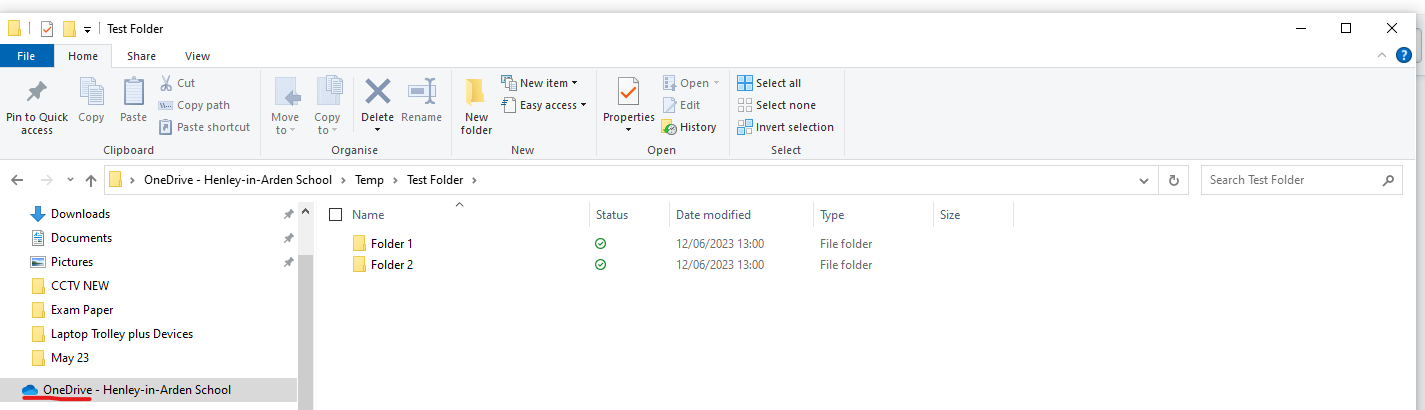Click Invert selection command

pyautogui.click(x=785, y=127)
